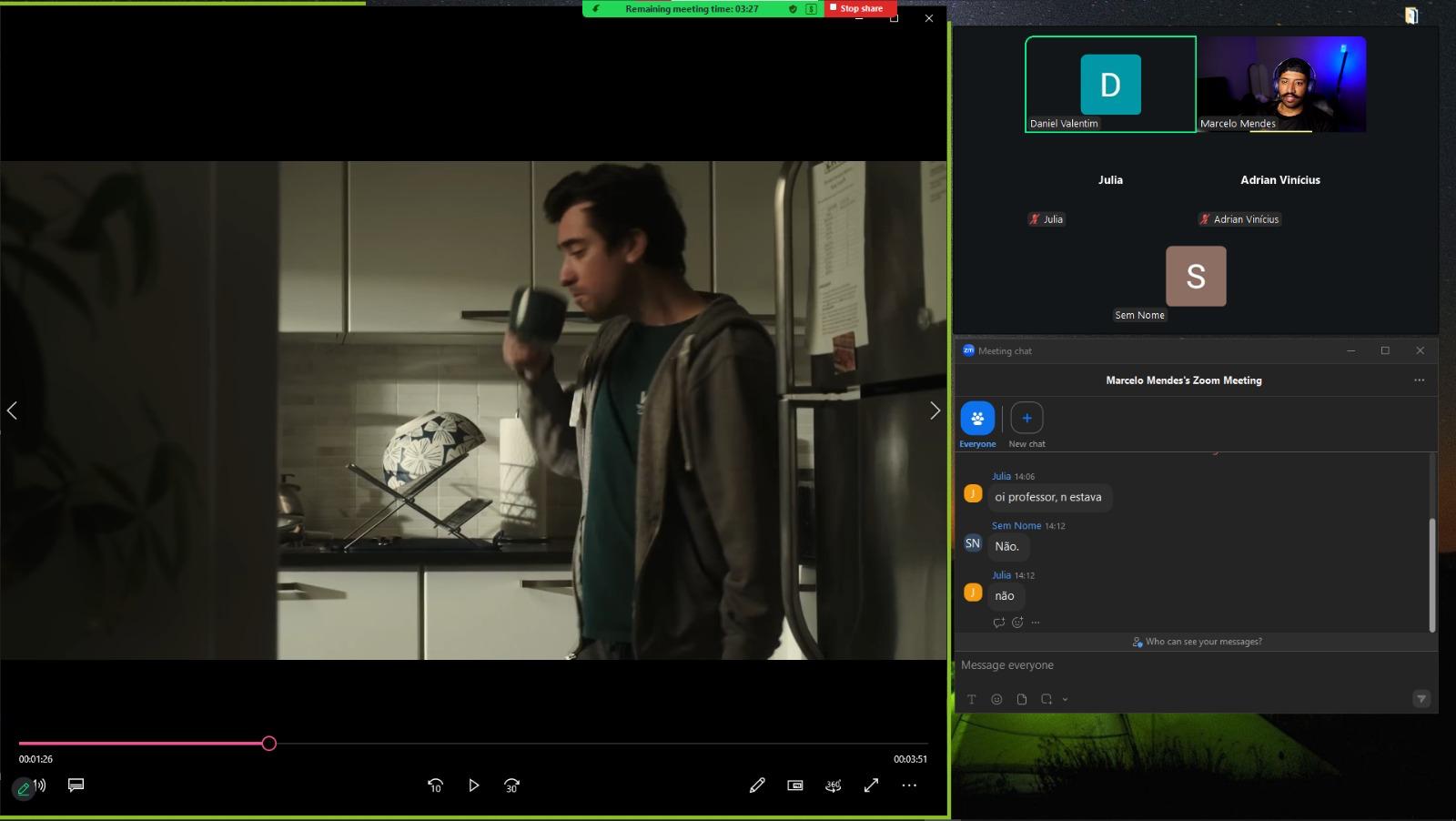Viewport: 1456px width, 821px height.
Task: Click the video progress slider handle
Action: pos(269,744)
